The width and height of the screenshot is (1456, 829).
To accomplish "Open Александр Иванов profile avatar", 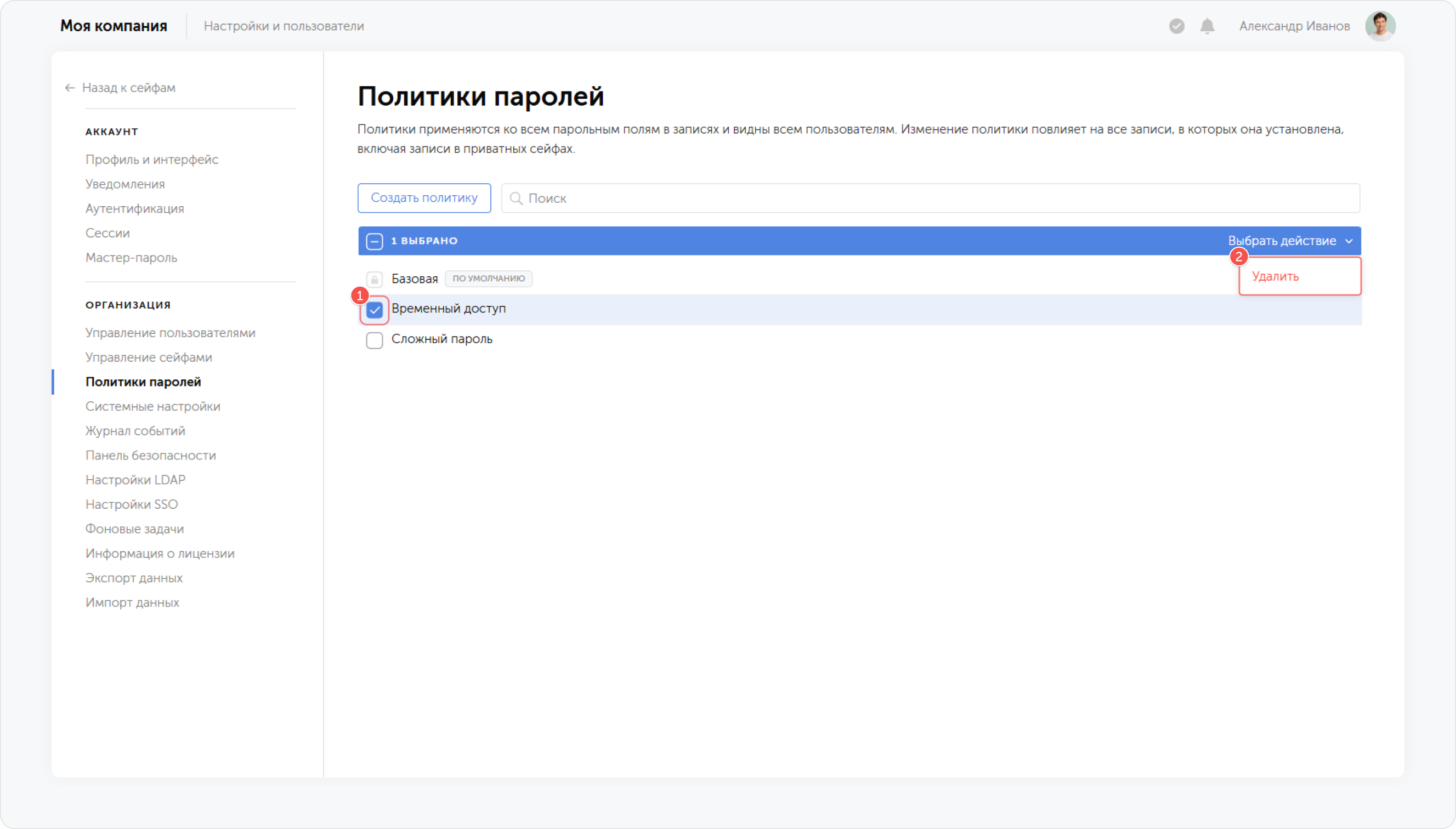I will [1380, 26].
